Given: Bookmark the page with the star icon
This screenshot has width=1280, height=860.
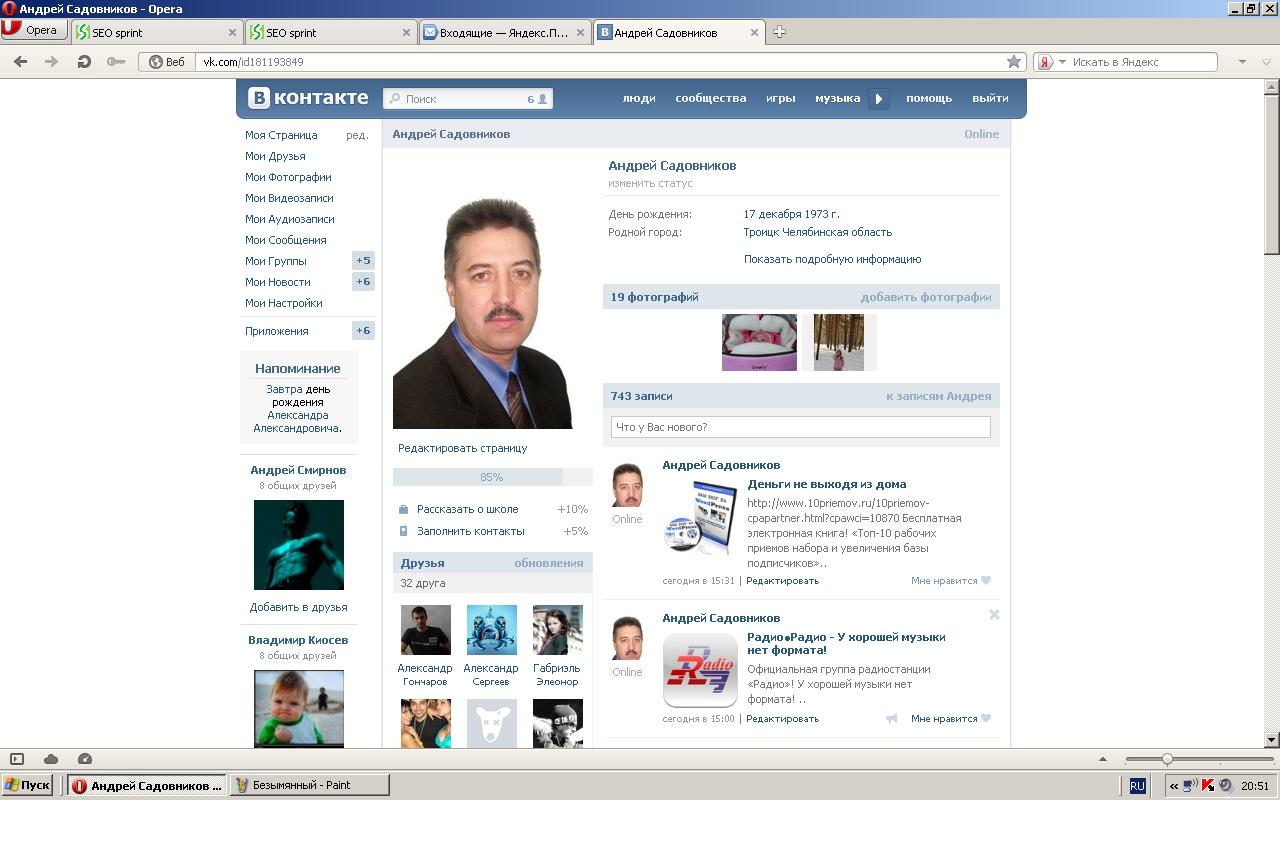Looking at the screenshot, I should [1014, 62].
